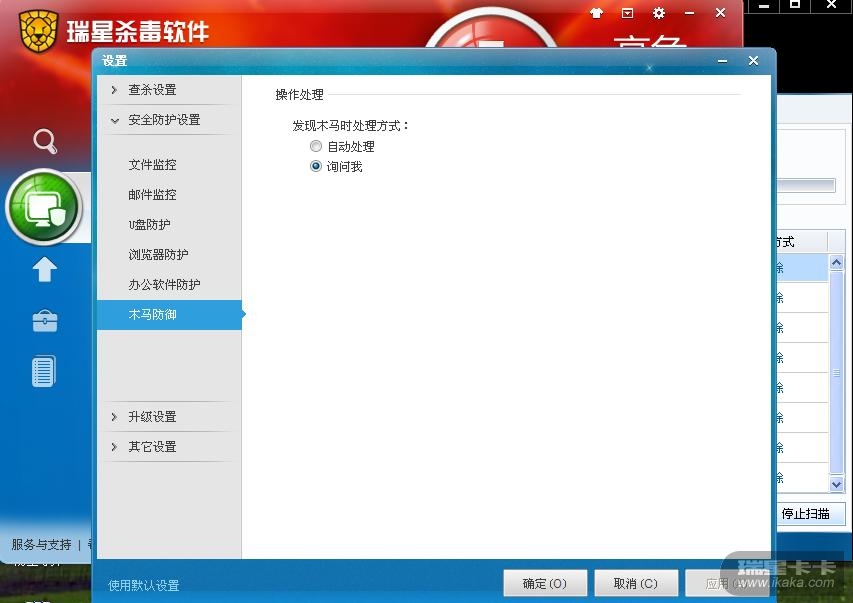Click the 服务与支持 link
Image resolution: width=853 pixels, height=603 pixels.
tap(41, 545)
